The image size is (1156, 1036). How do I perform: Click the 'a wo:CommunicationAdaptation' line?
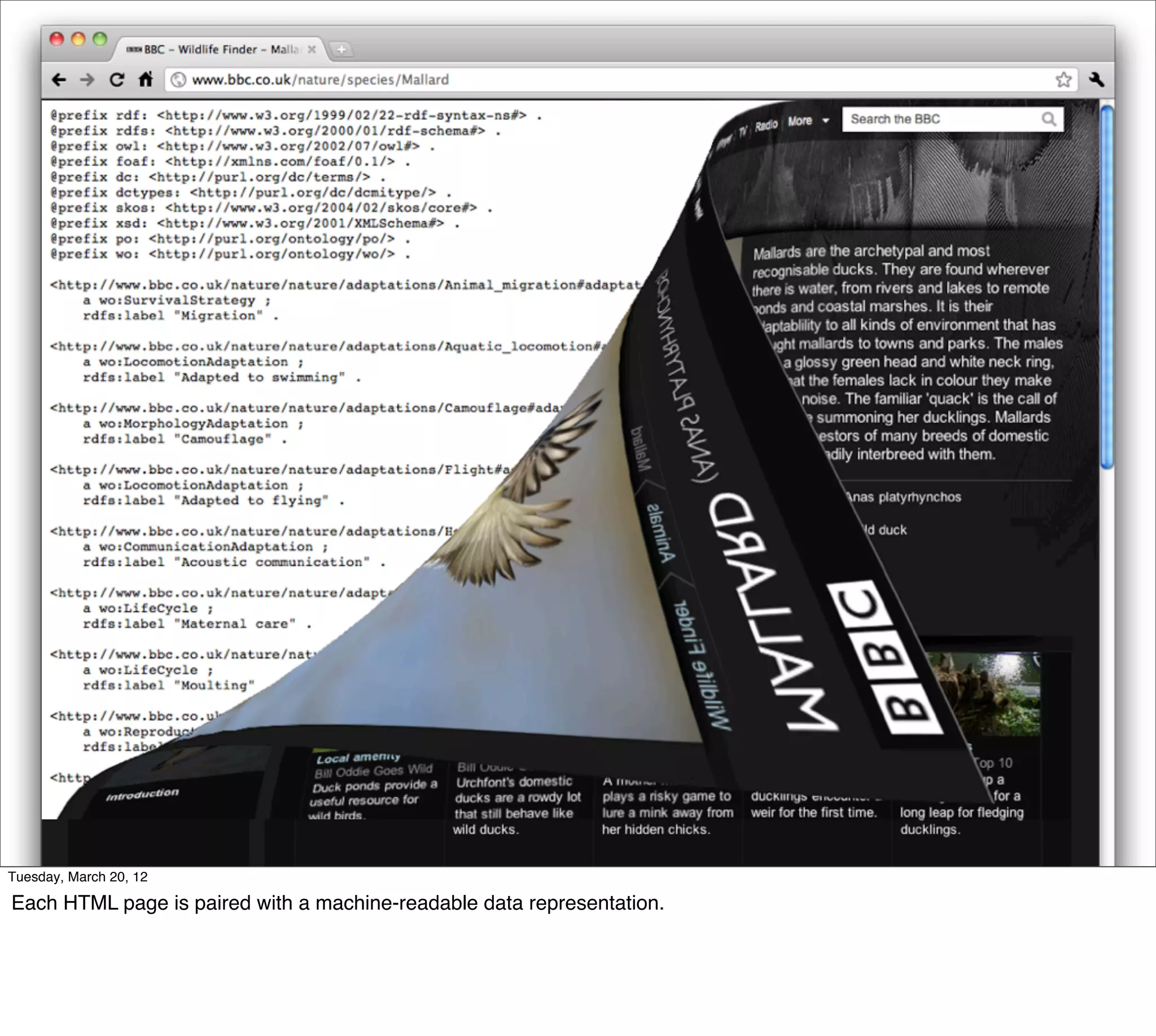click(205, 547)
